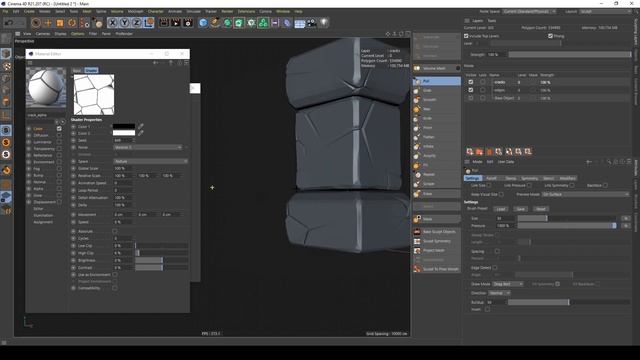Viewport: 640px width, 360px height.
Task: Click the brush preset Save button
Action: (520, 209)
